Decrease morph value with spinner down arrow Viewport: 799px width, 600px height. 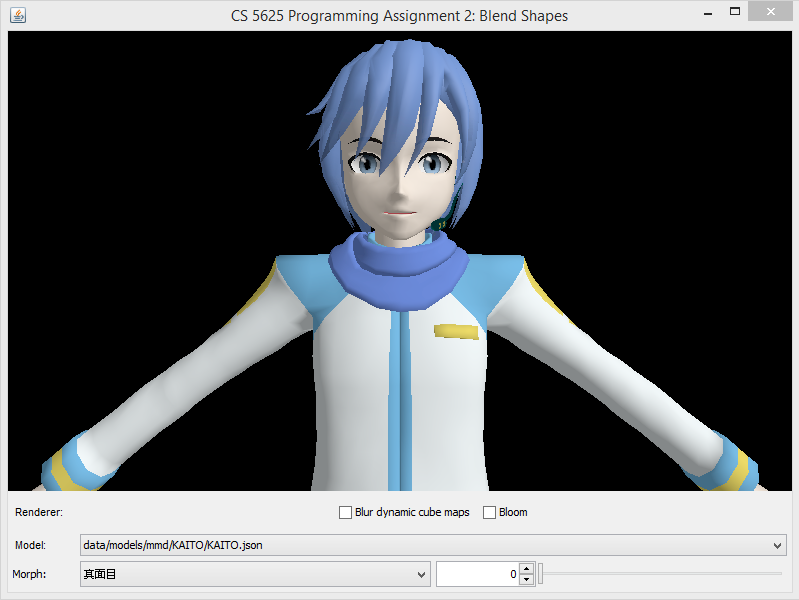(x=526, y=580)
